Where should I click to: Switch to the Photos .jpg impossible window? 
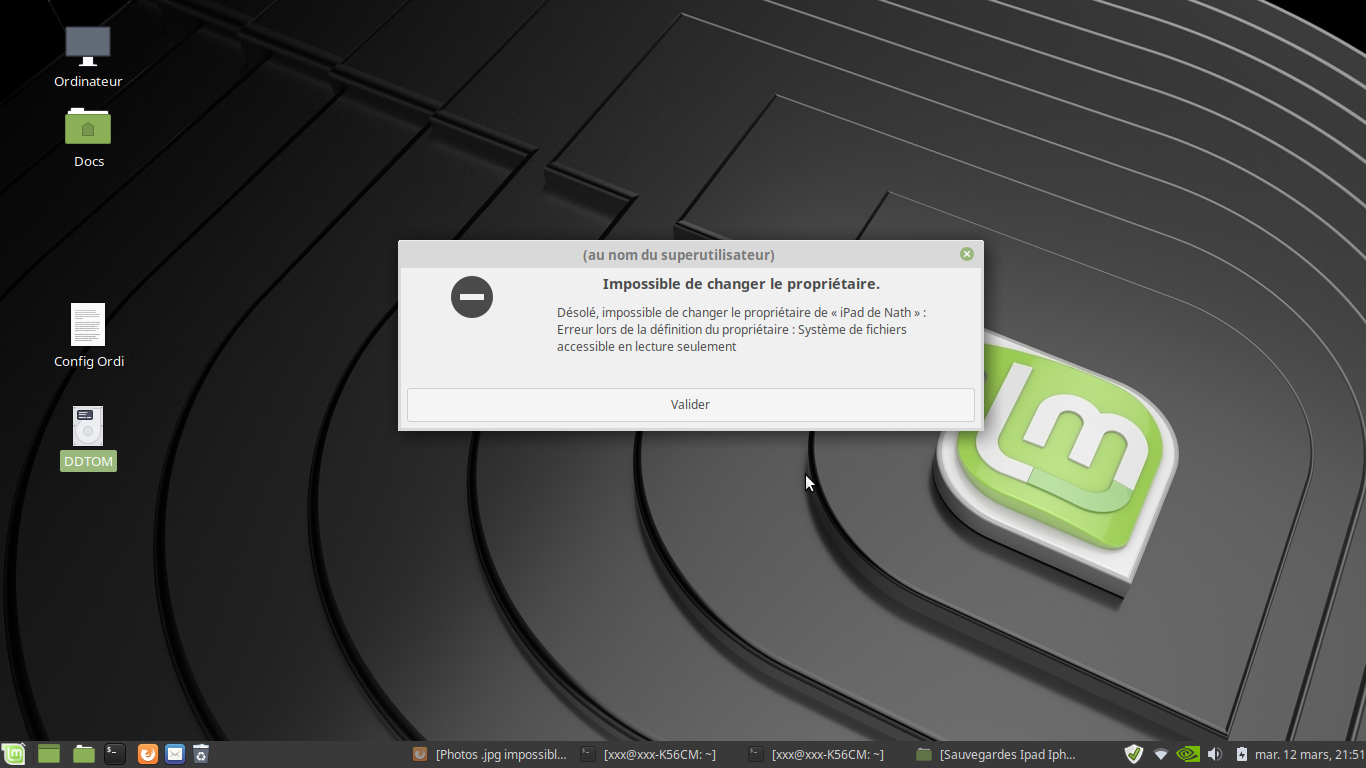pyautogui.click(x=491, y=754)
